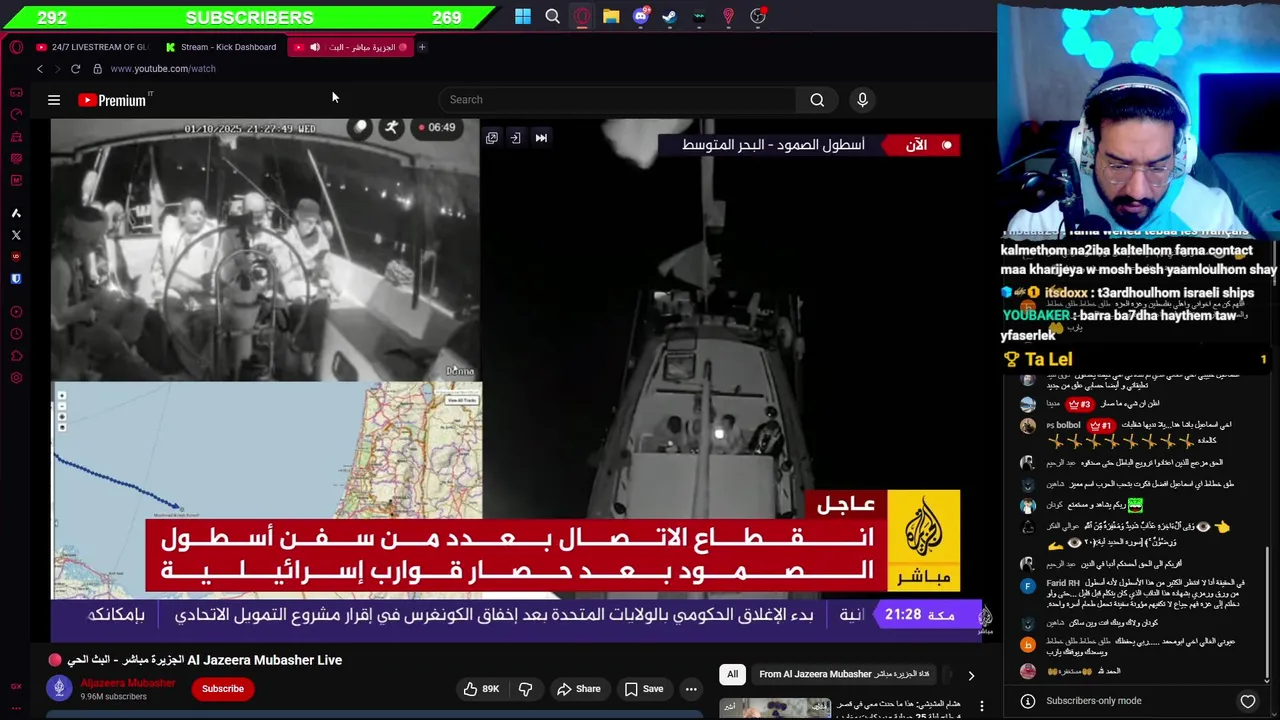The width and height of the screenshot is (1280, 720).
Task: Switch to Stream - Kick Dashboard tab
Action: point(223,47)
